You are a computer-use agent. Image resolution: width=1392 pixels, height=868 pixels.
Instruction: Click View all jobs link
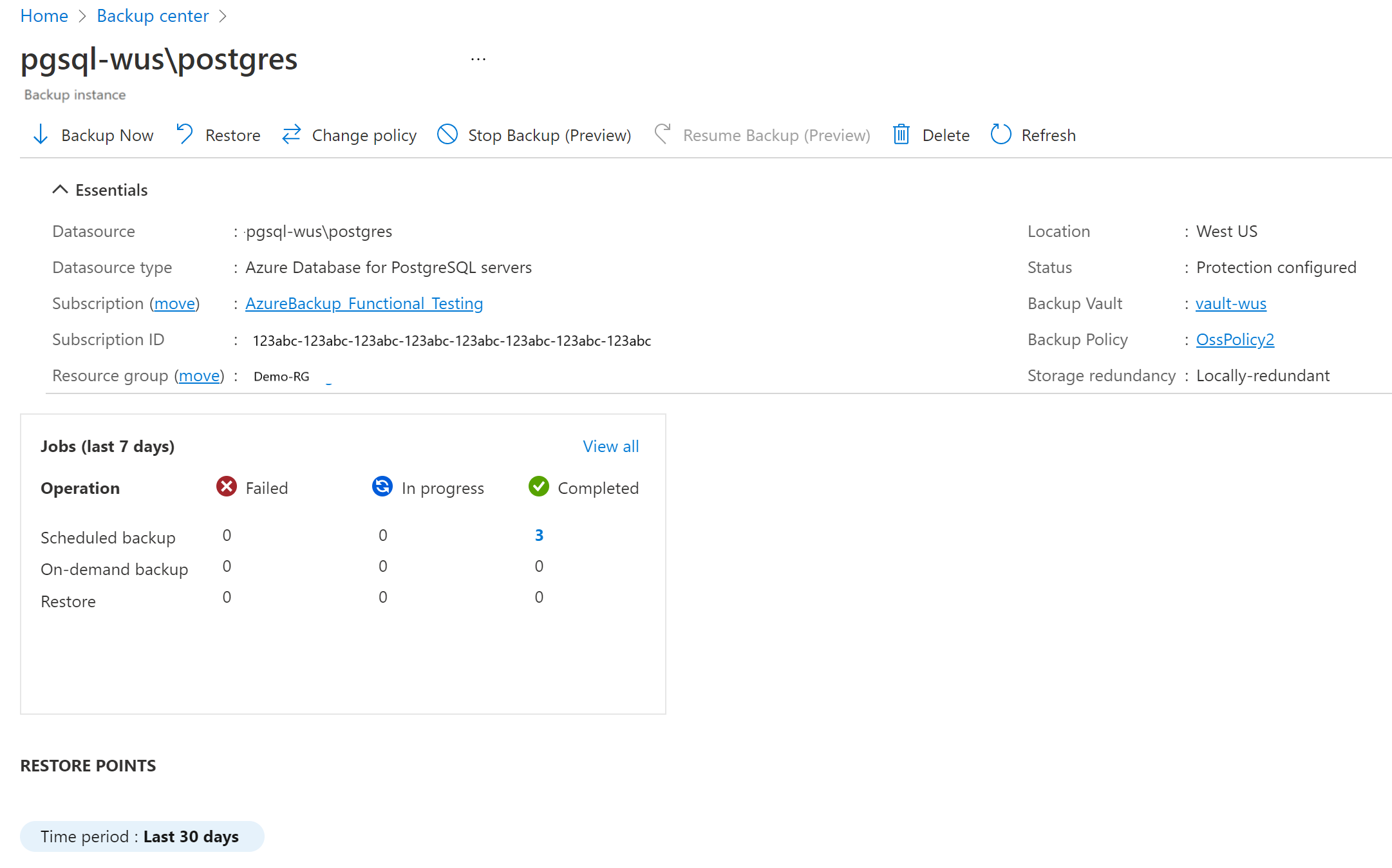point(610,446)
